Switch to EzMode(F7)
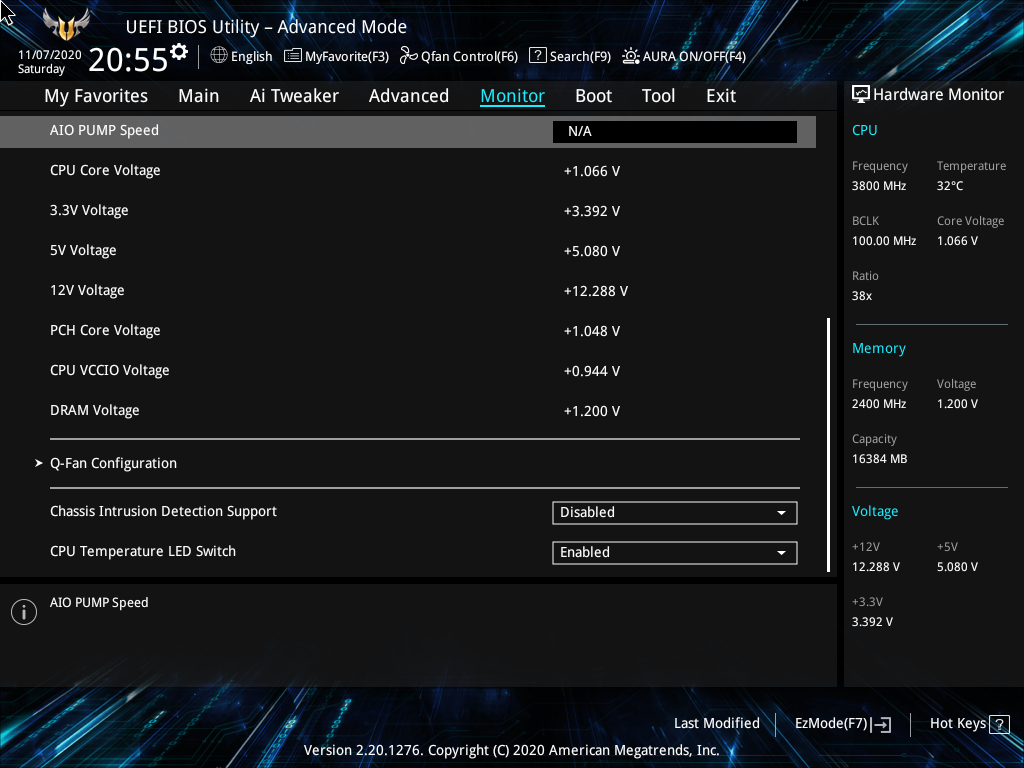 (842, 724)
